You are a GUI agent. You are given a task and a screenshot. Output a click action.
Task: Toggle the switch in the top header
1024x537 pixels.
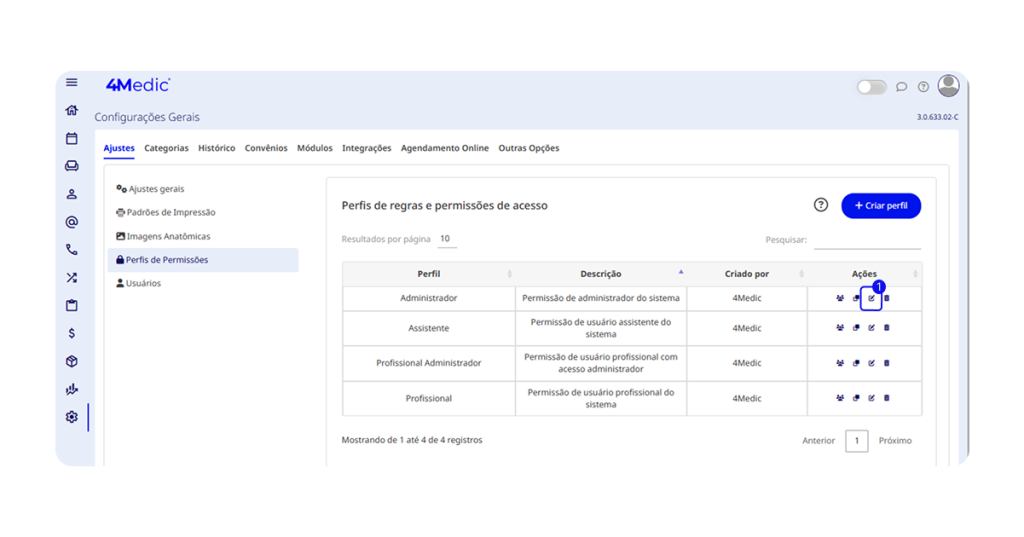tap(871, 87)
